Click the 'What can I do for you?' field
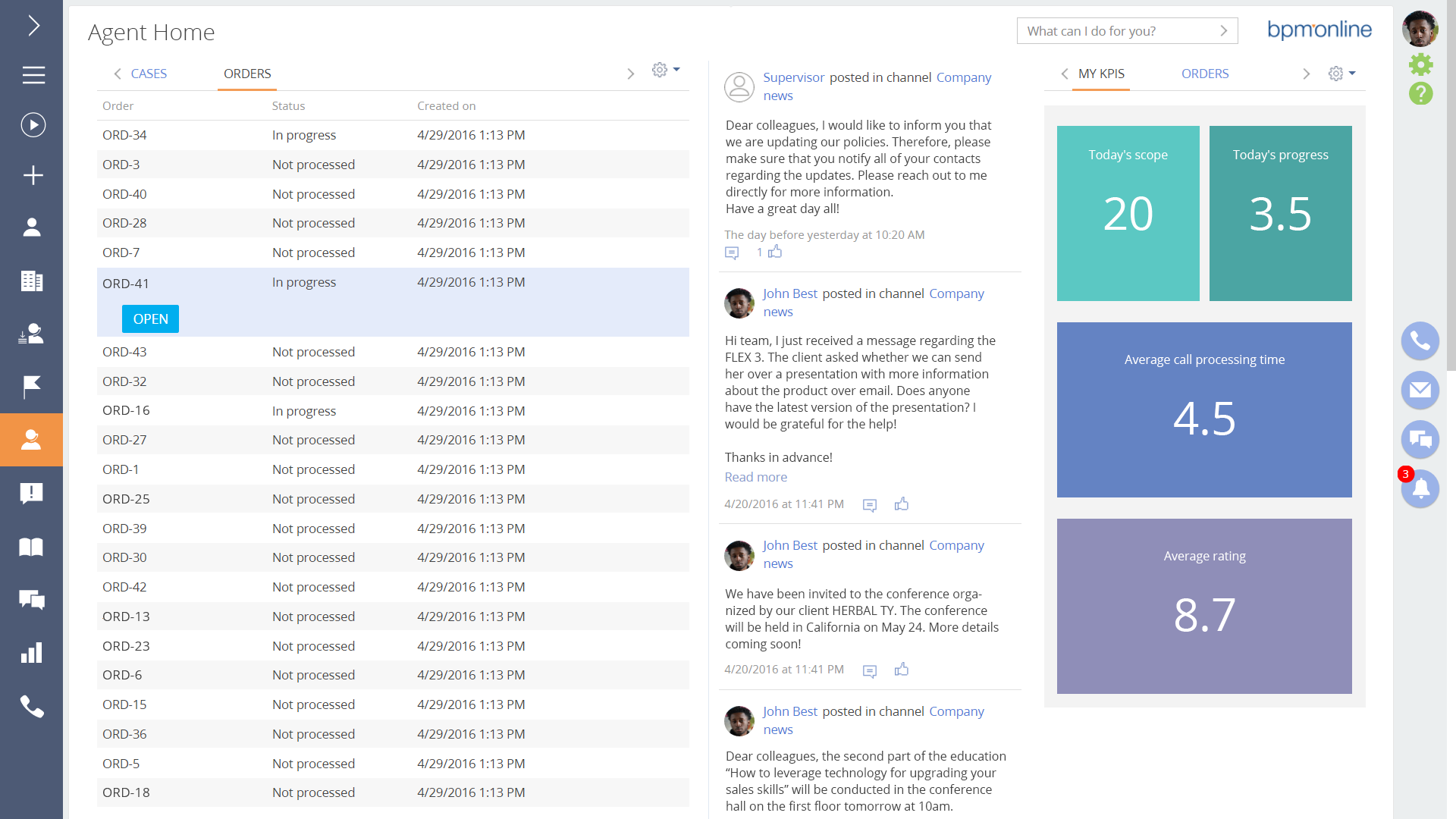 [x=1116, y=31]
